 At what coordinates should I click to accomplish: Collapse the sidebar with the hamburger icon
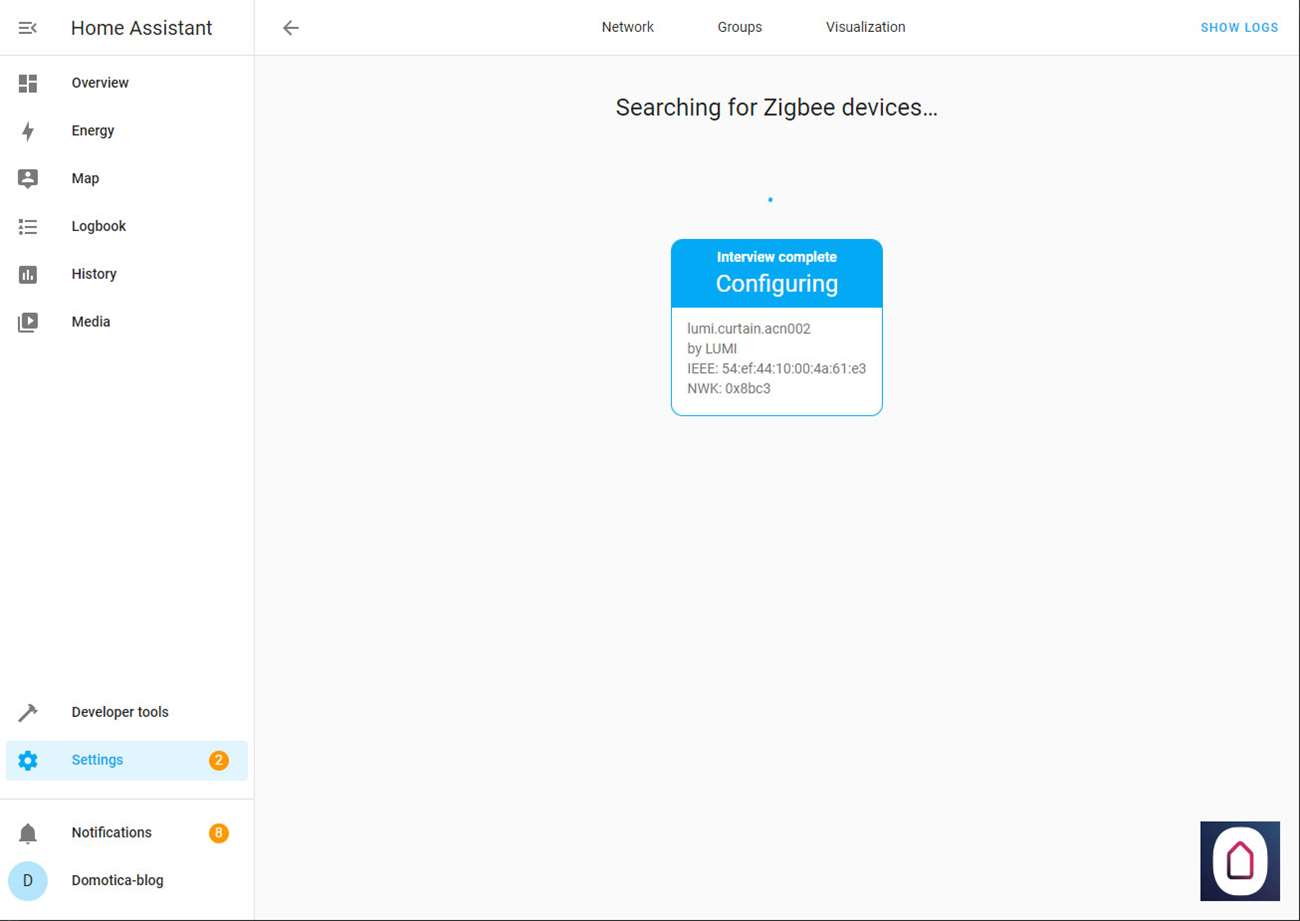point(28,28)
